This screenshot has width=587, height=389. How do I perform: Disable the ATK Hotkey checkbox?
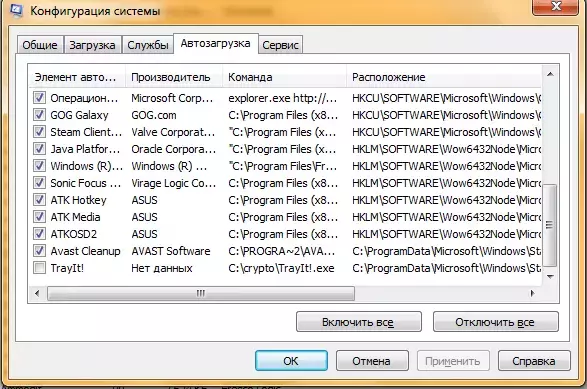39,200
